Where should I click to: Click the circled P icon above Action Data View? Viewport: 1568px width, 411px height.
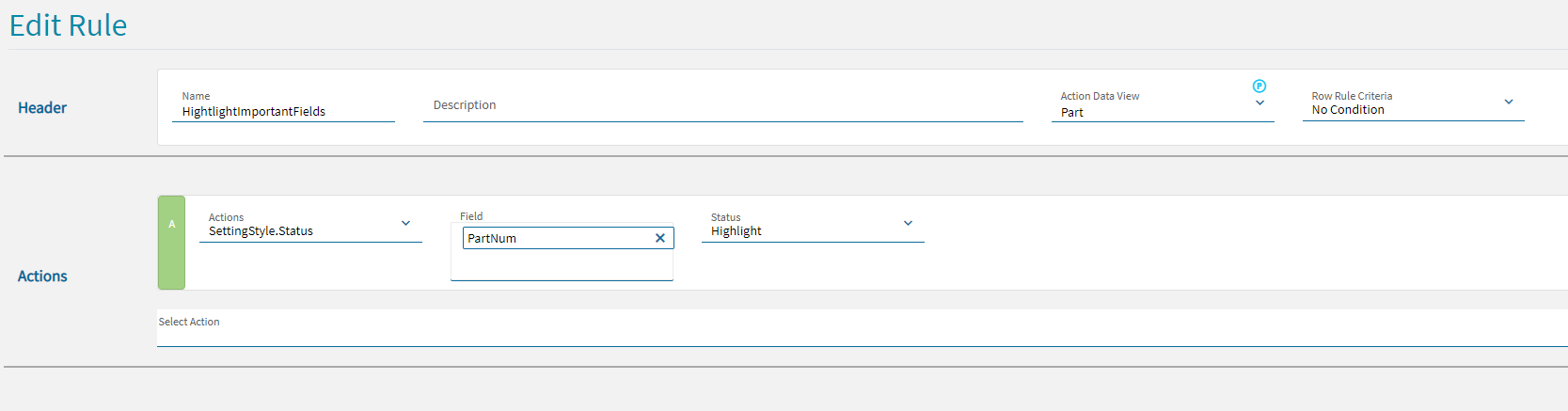pos(1259,86)
